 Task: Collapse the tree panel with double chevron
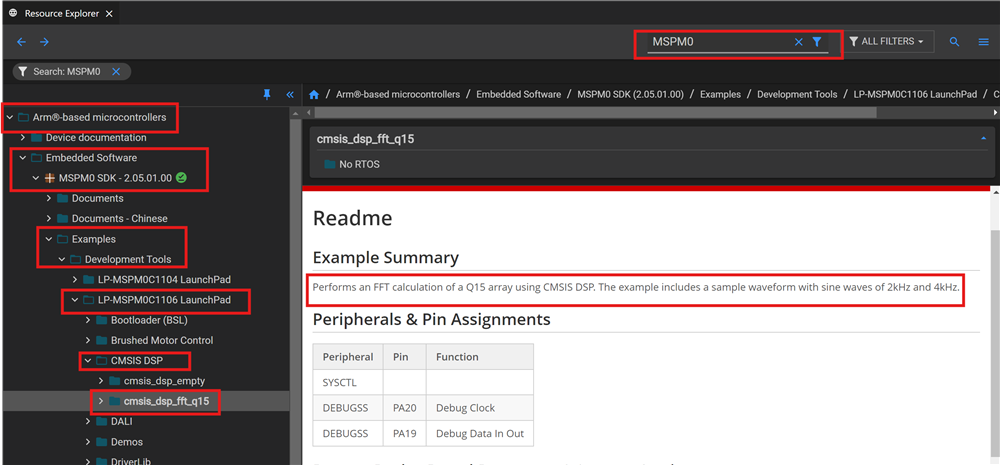[x=290, y=94]
